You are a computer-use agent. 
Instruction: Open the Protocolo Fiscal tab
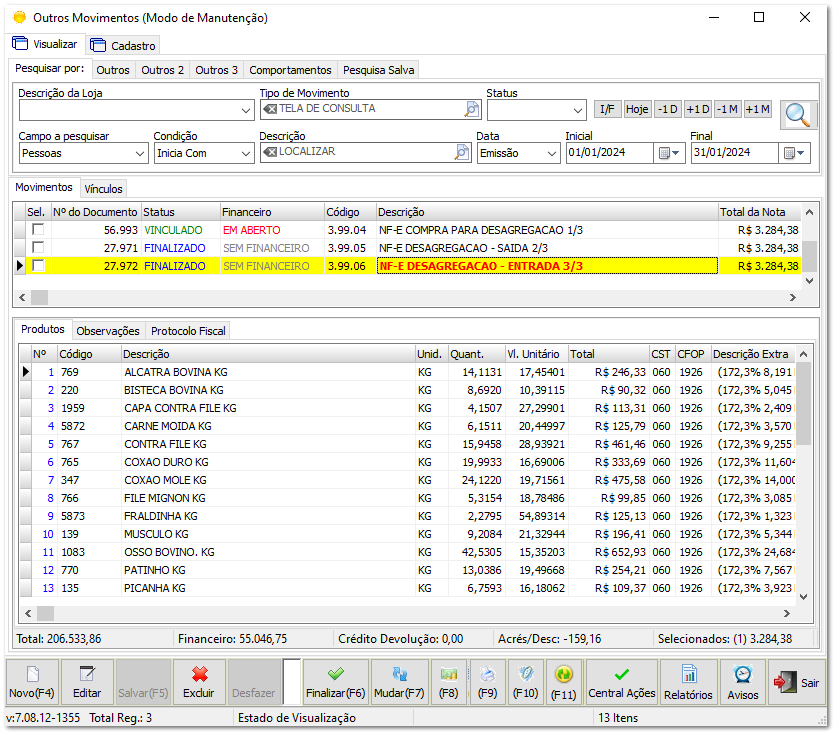(x=188, y=331)
